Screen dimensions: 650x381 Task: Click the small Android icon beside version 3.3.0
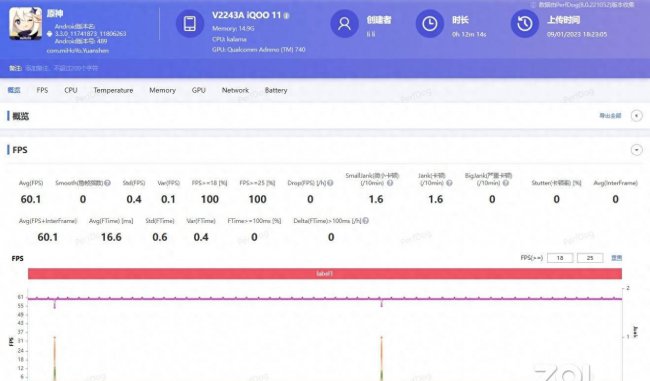(50, 34)
